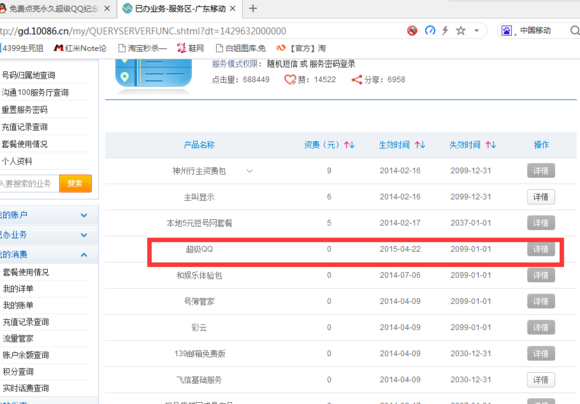The height and width of the screenshot is (404, 580).
Task: Open 号码归属地查询 in sidebar
Action: tap(28, 75)
